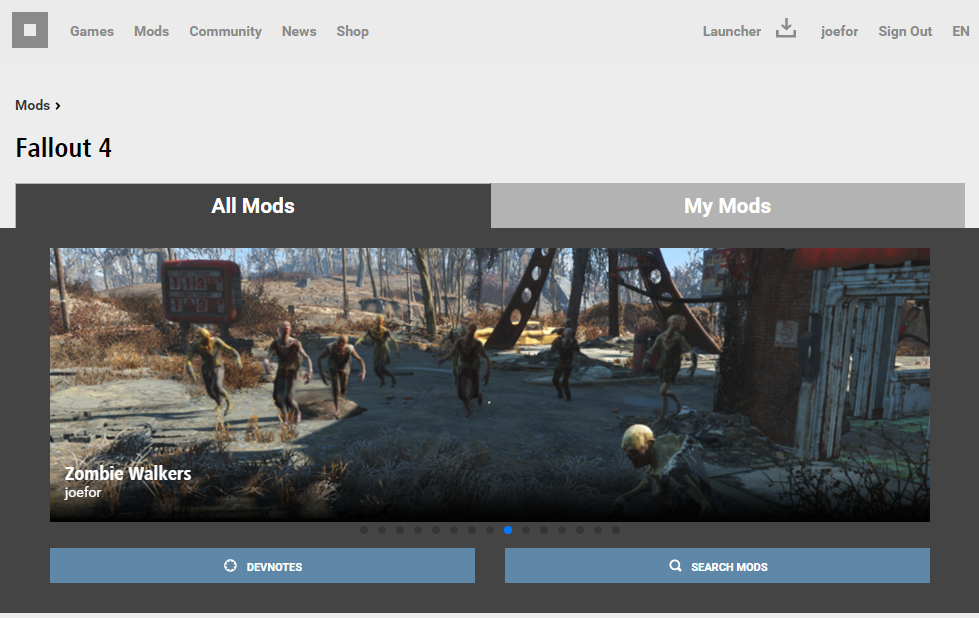The width and height of the screenshot is (979, 618).
Task: Expand the Mods breadcrumb chevron
Action: click(x=56, y=105)
